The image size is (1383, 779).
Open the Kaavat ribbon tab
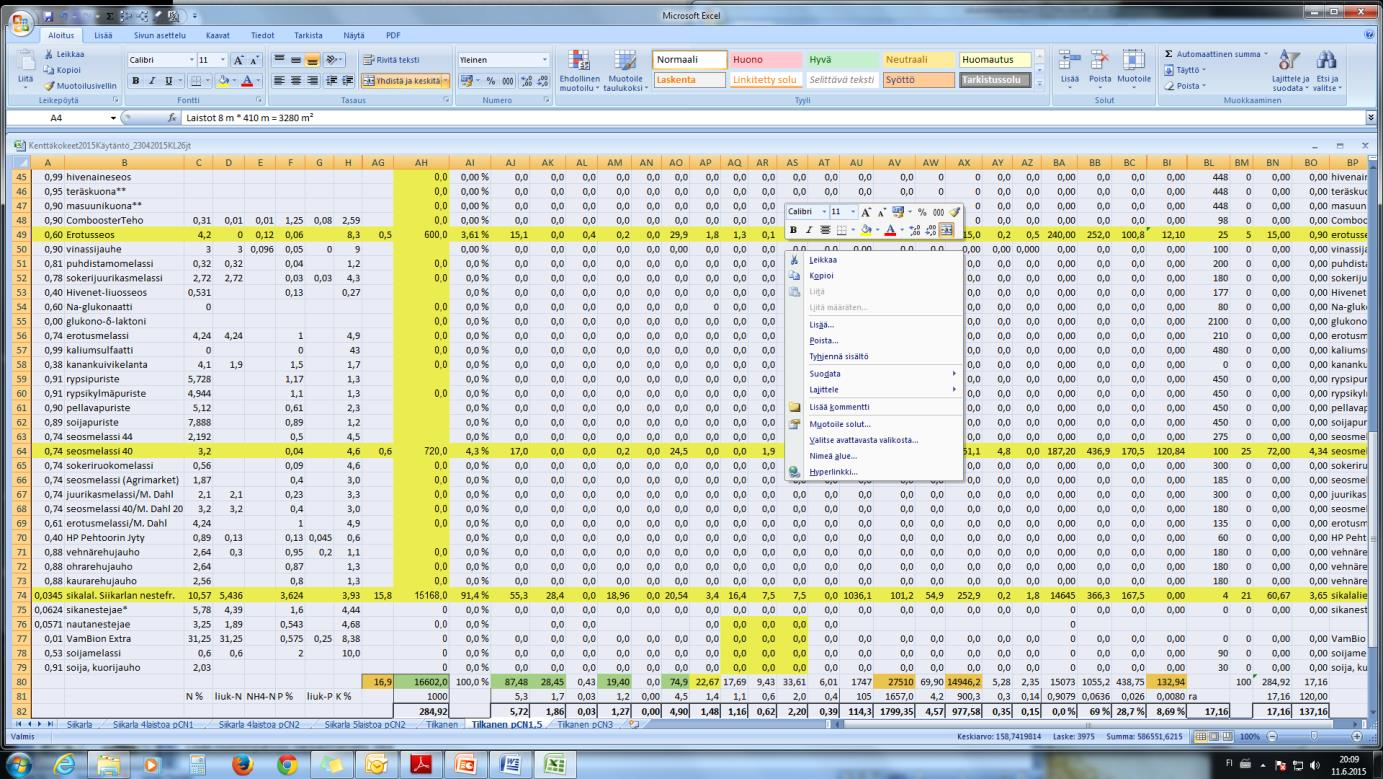coord(218,35)
